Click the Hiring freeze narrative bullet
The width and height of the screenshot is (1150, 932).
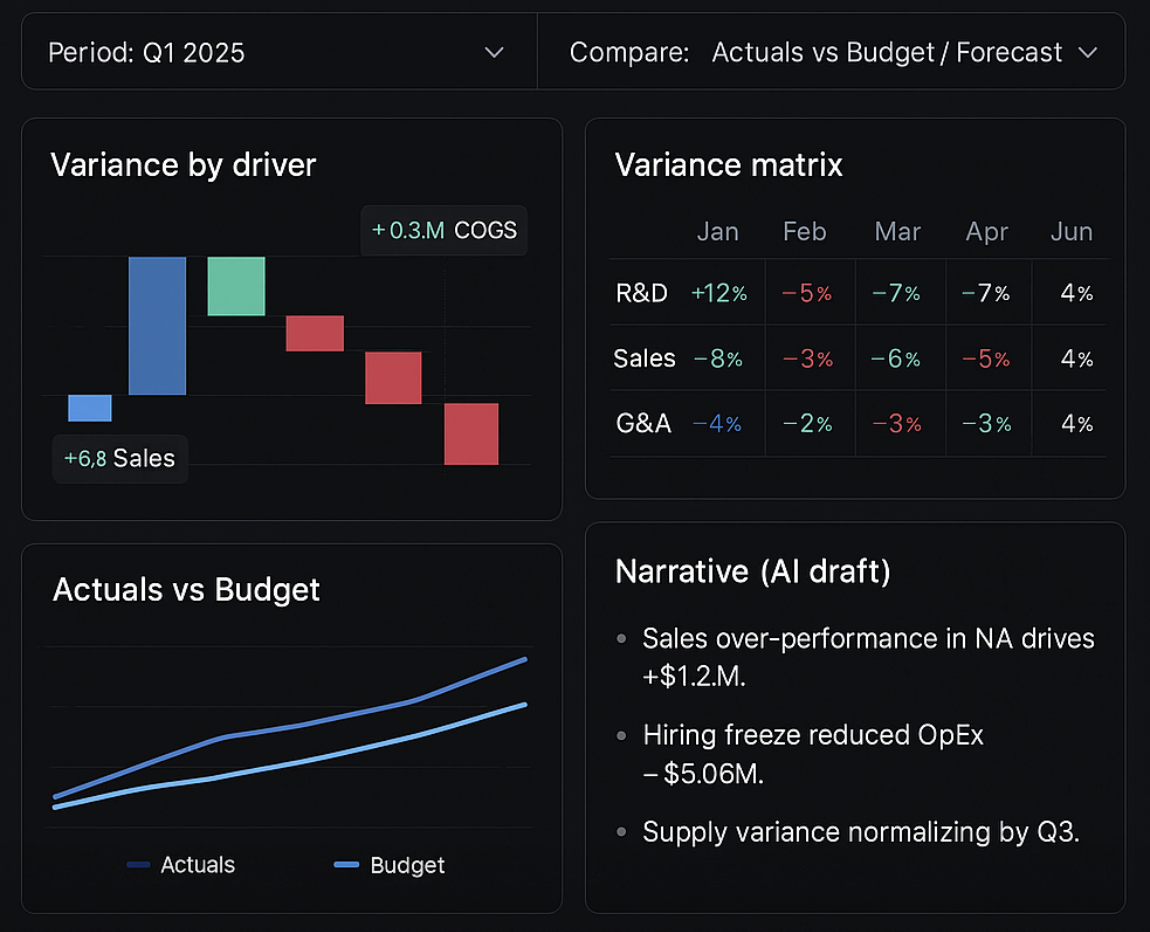812,754
